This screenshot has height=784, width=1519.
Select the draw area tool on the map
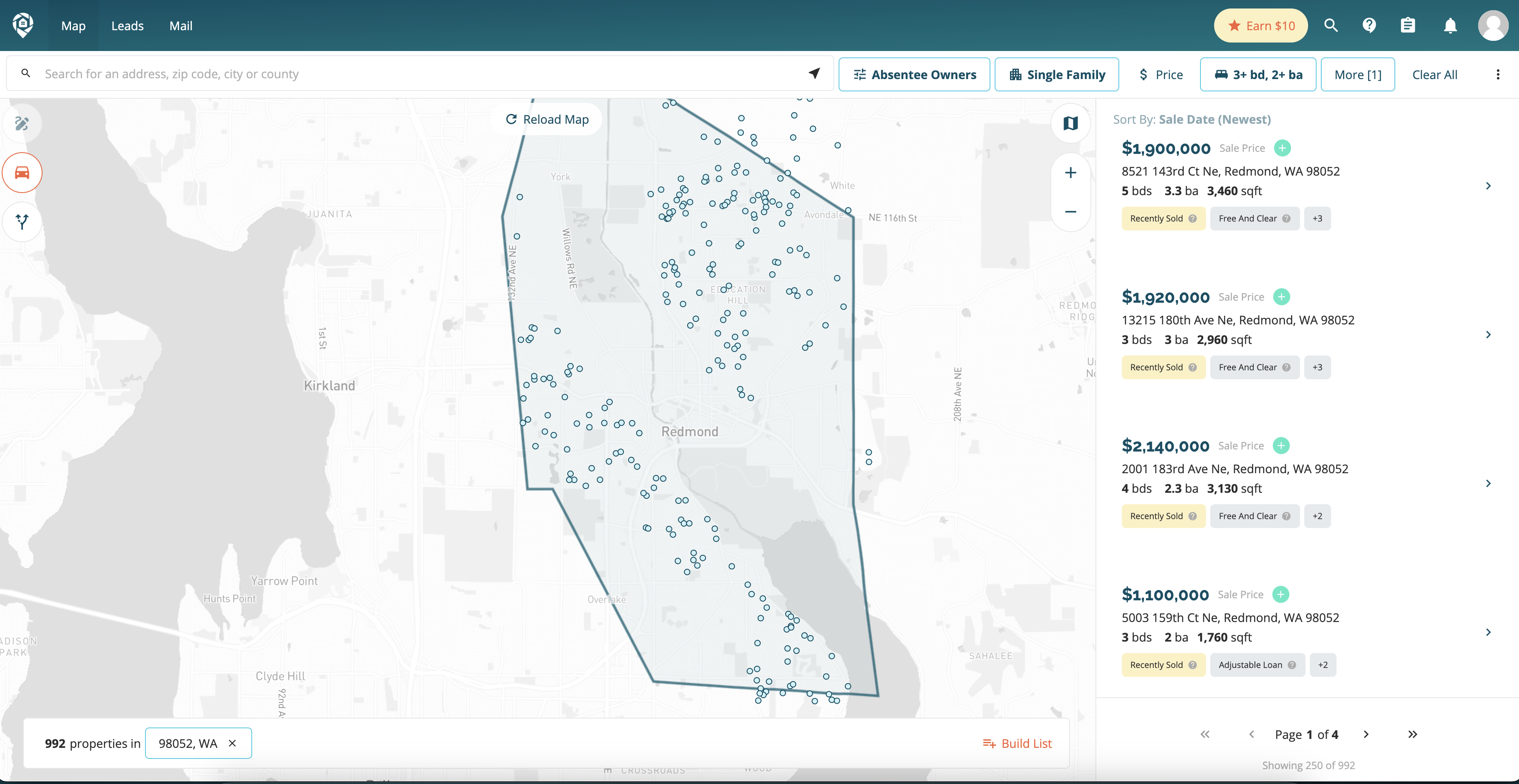point(22,123)
